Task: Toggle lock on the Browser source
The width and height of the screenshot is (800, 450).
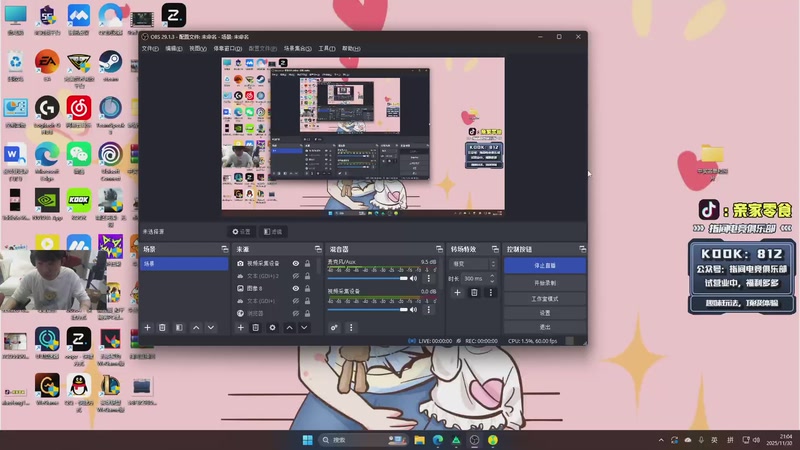Action: (x=307, y=313)
